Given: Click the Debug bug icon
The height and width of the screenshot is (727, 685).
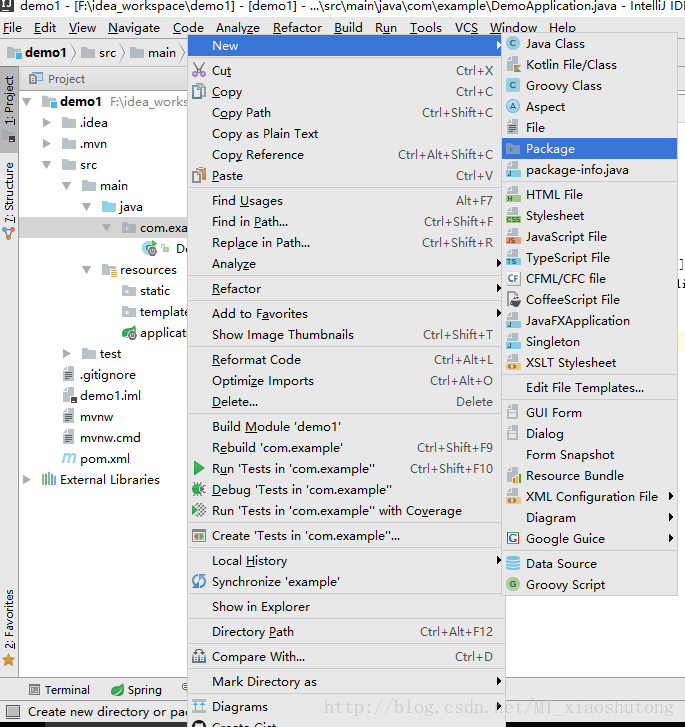Looking at the screenshot, I should pos(199,489).
